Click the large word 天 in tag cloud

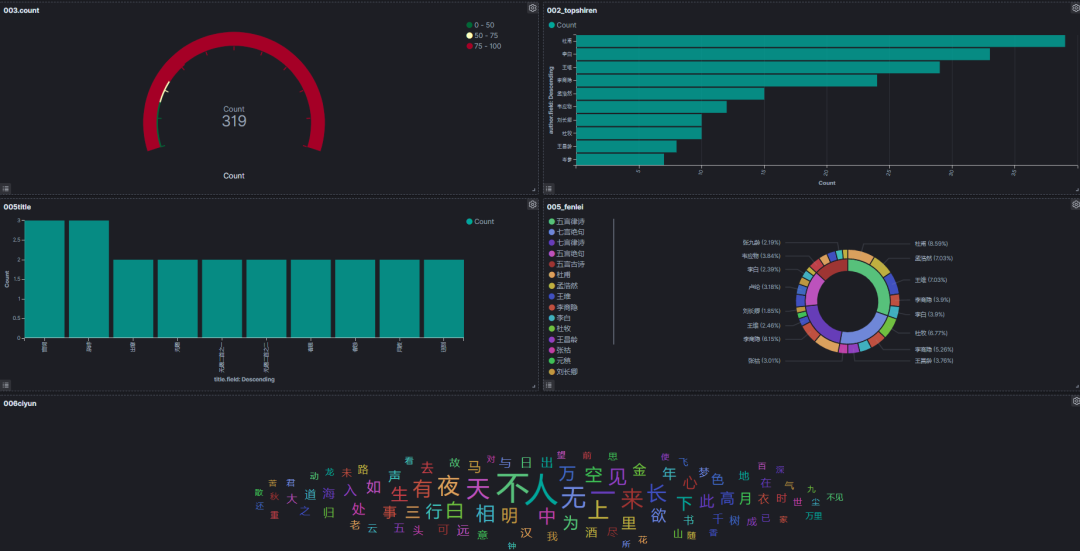477,489
